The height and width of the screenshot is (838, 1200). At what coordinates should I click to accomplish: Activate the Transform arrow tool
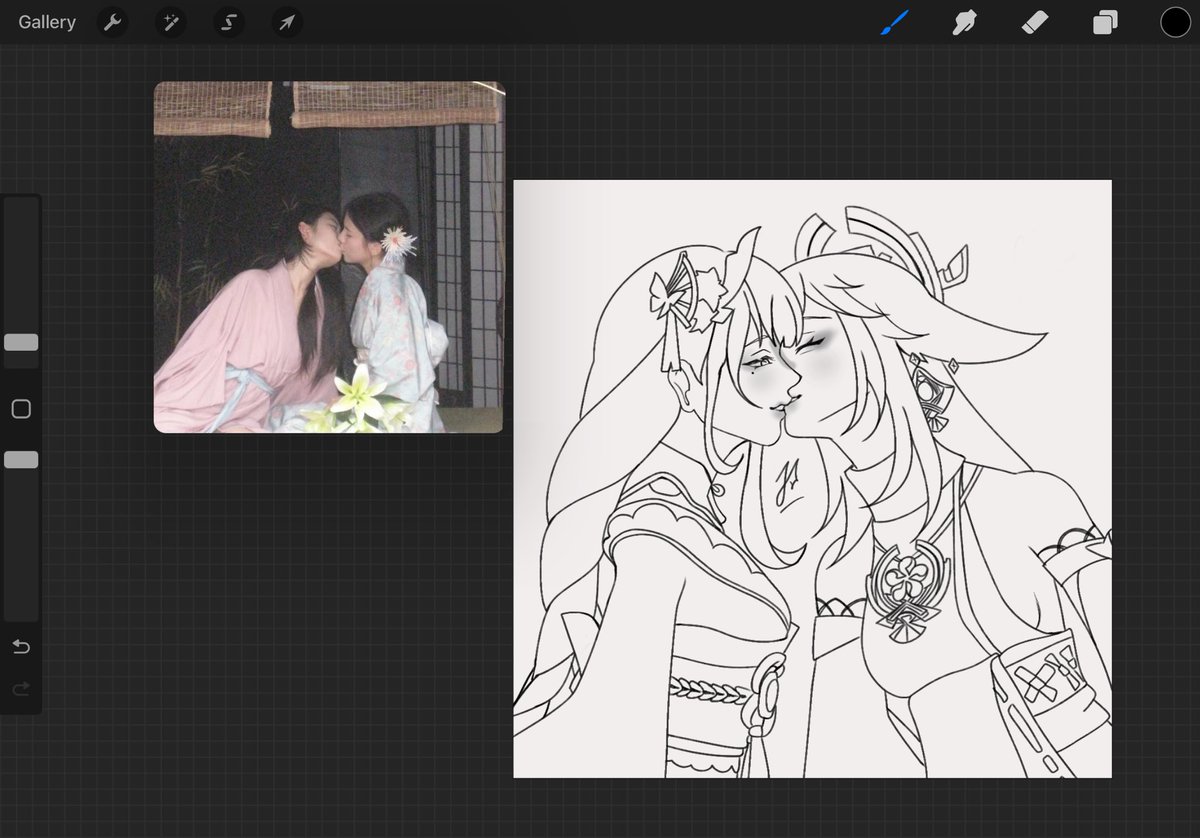[x=287, y=22]
